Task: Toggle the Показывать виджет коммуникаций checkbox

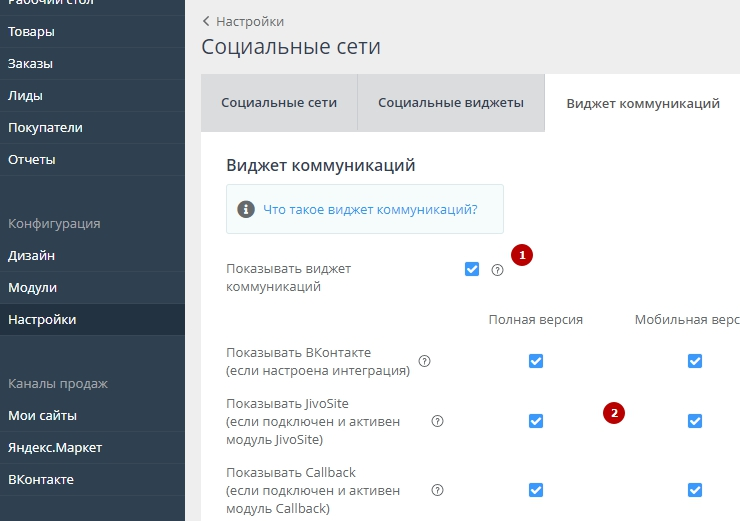Action: click(472, 269)
